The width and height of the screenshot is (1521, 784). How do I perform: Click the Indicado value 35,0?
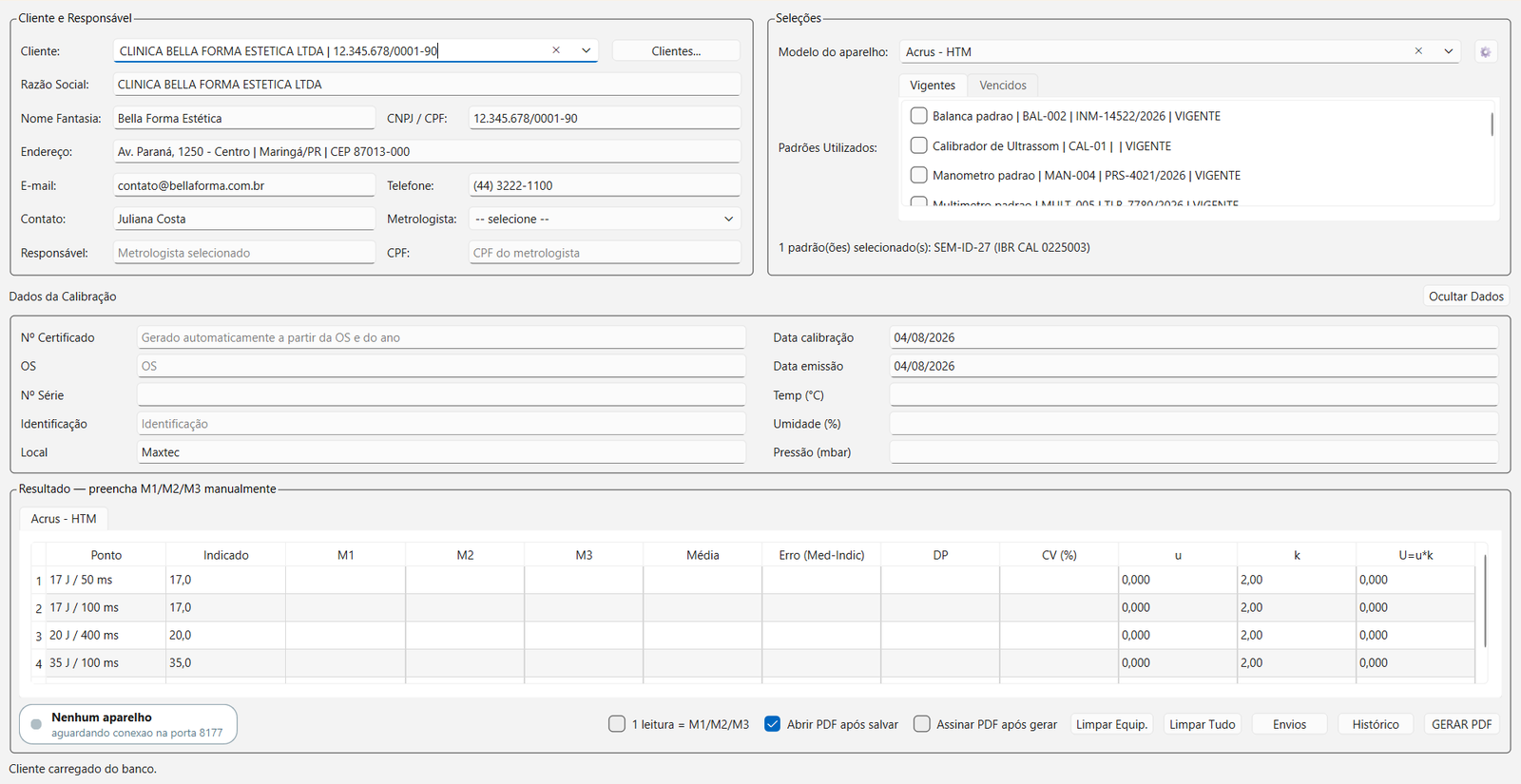coord(225,662)
